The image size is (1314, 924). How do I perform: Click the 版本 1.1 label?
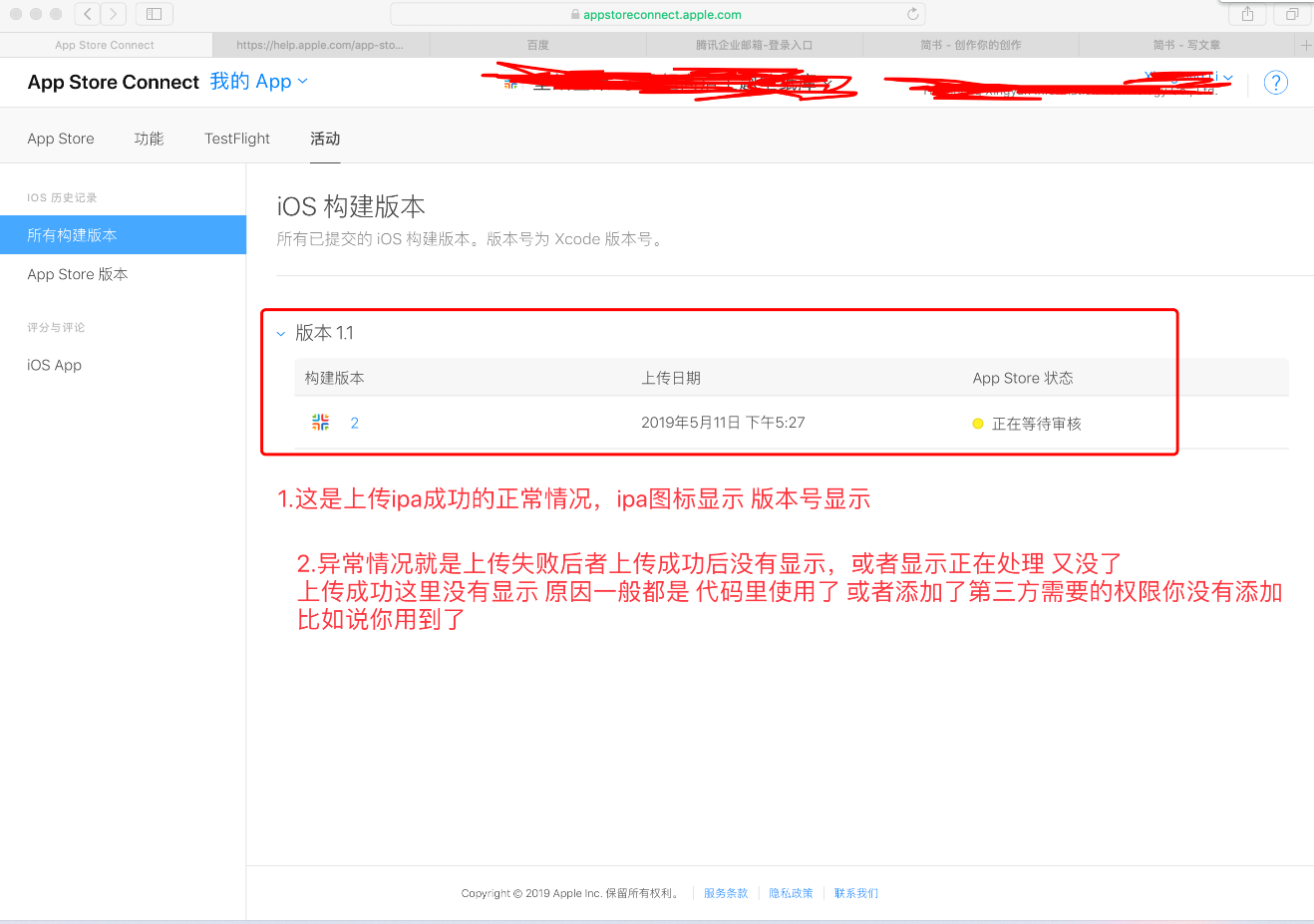pyautogui.click(x=325, y=333)
